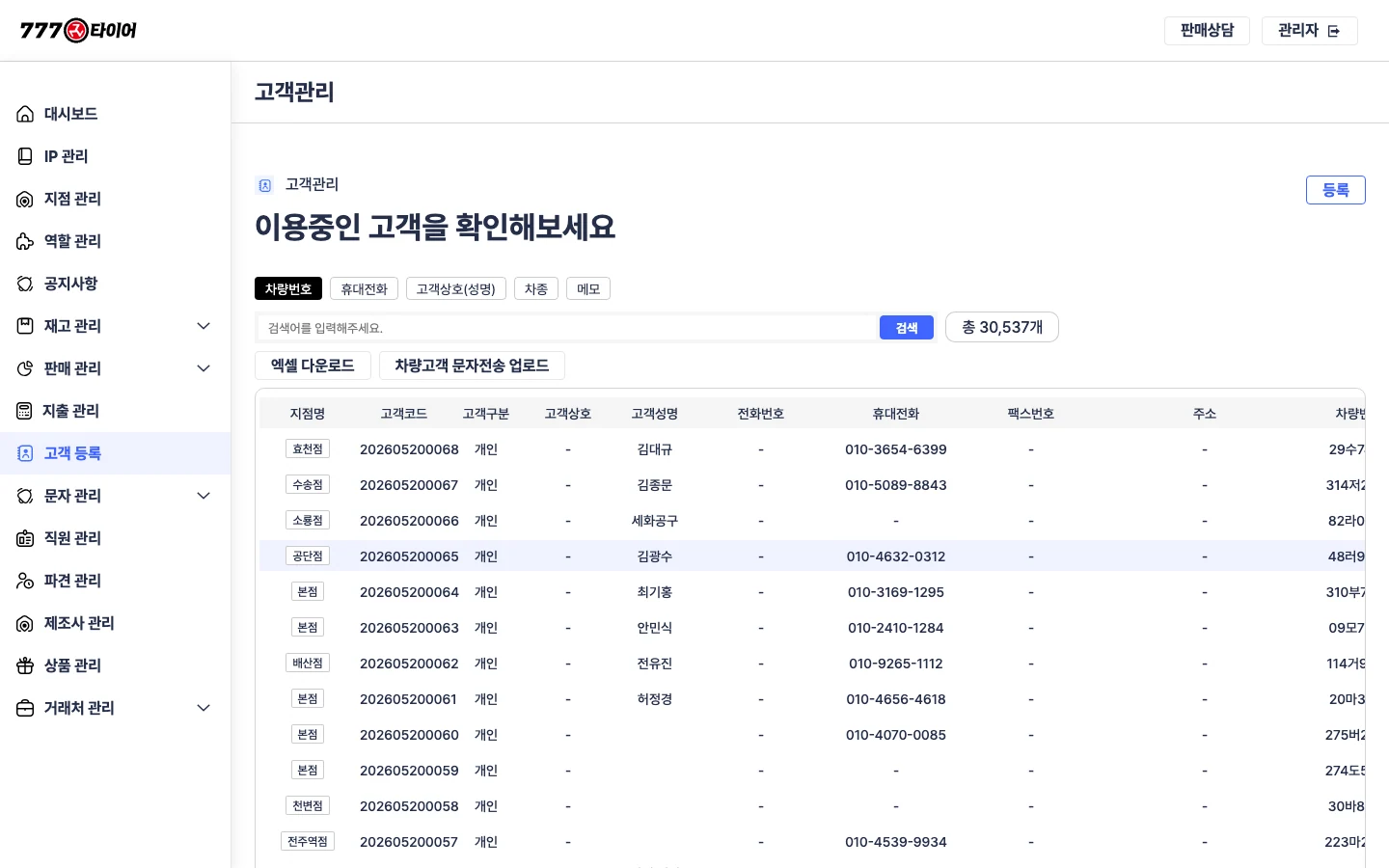Click the blue 검색 button

[x=907, y=328]
